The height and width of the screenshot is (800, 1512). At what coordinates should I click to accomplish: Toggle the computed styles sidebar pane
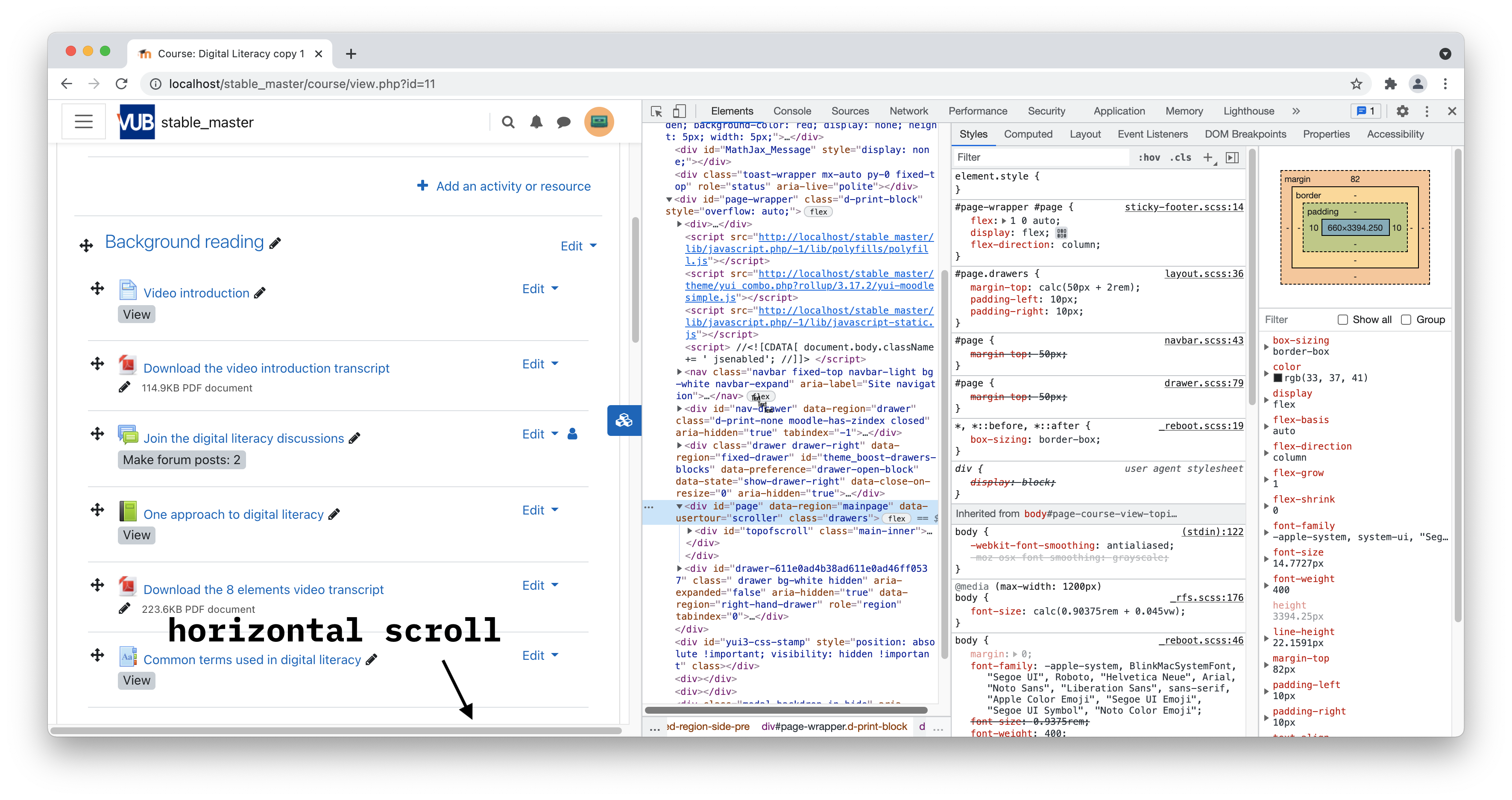click(x=1232, y=157)
